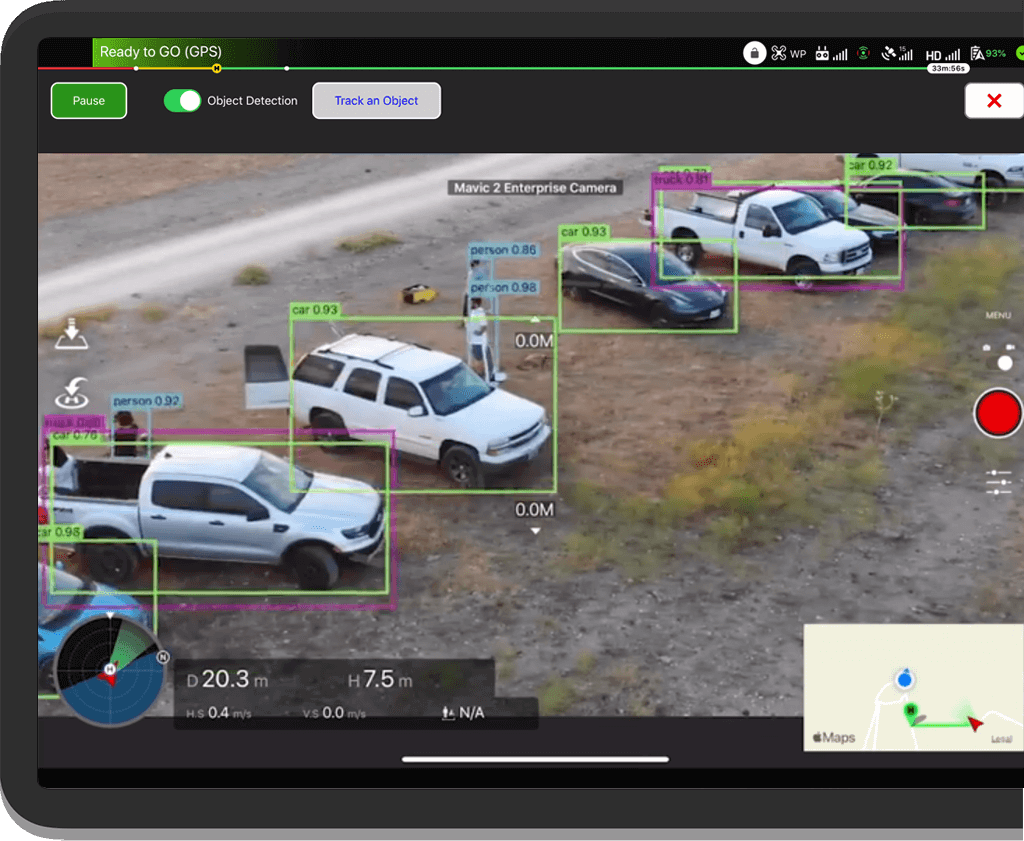
Task: Click the Legal link on the map
Action: coord(1001,739)
